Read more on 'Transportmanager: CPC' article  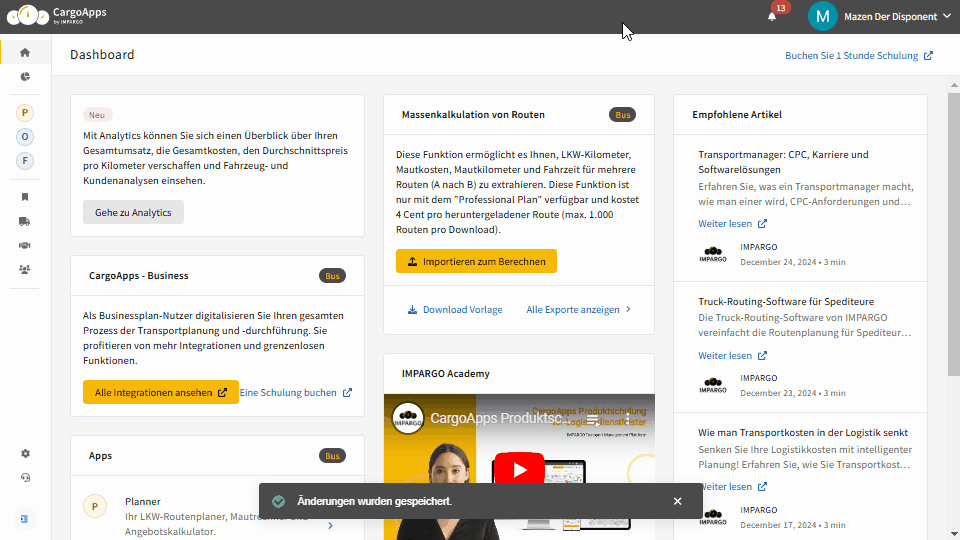click(732, 224)
